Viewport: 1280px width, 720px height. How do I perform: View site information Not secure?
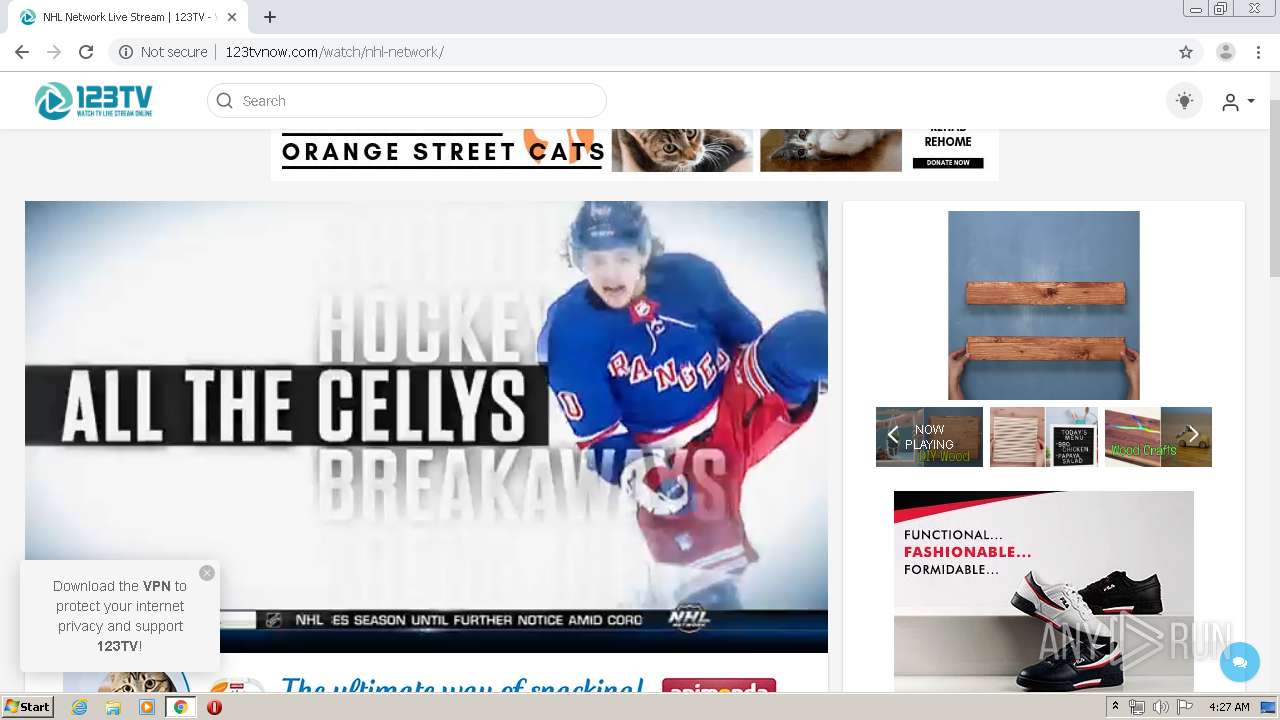point(163,52)
